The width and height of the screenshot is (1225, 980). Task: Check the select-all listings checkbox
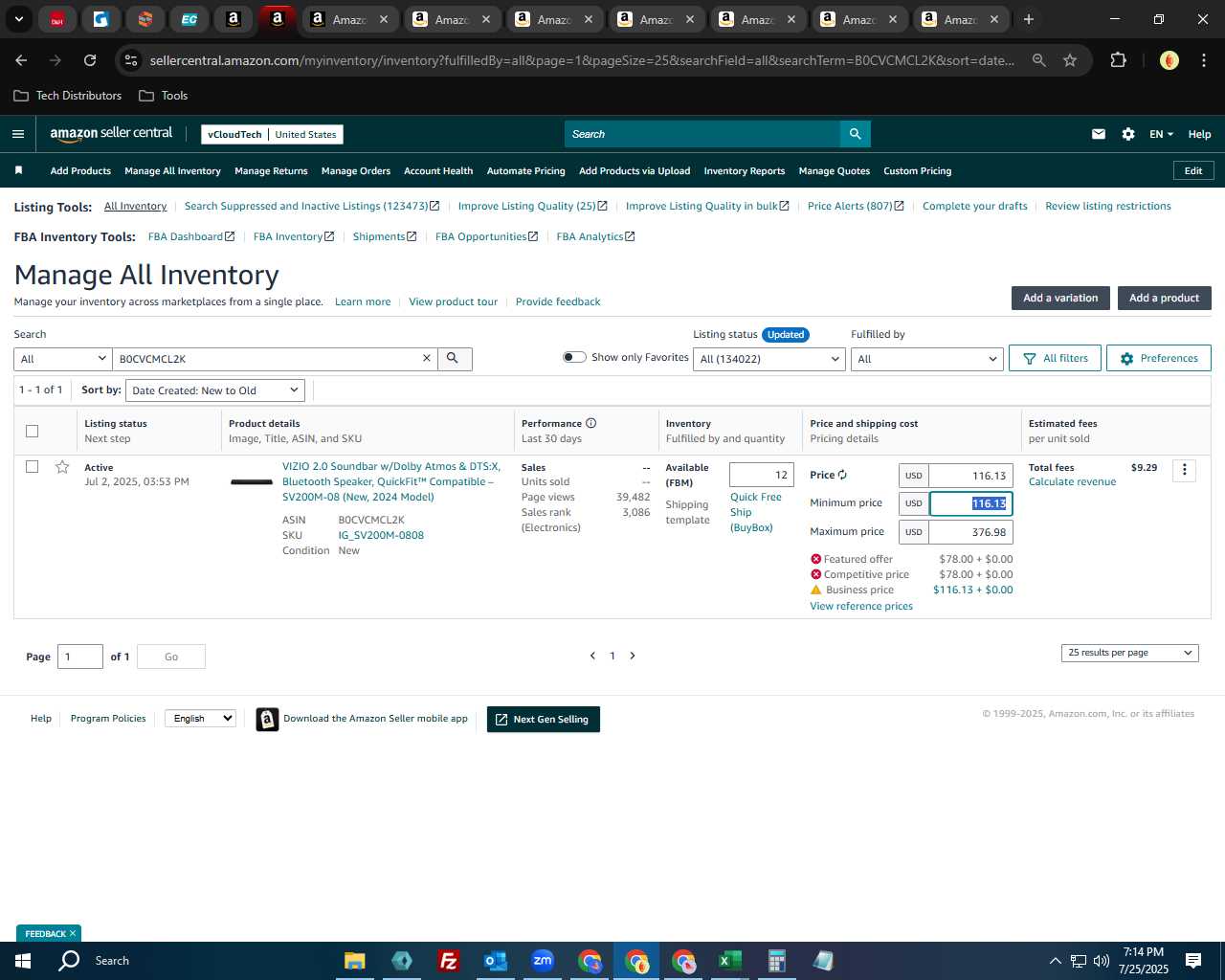point(32,431)
